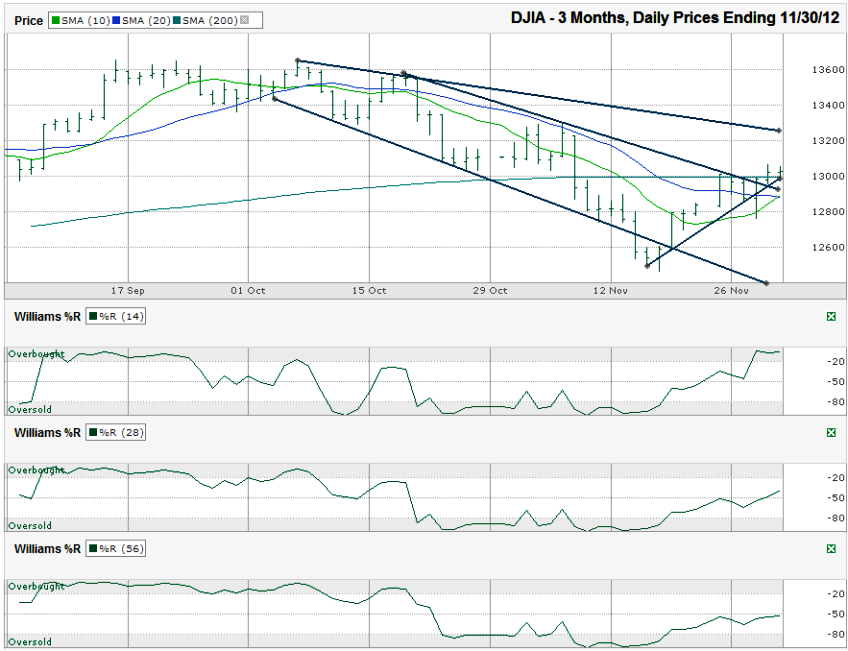Remove SMA overlays with the small gray x
The height and width of the screenshot is (651, 848).
click(244, 21)
